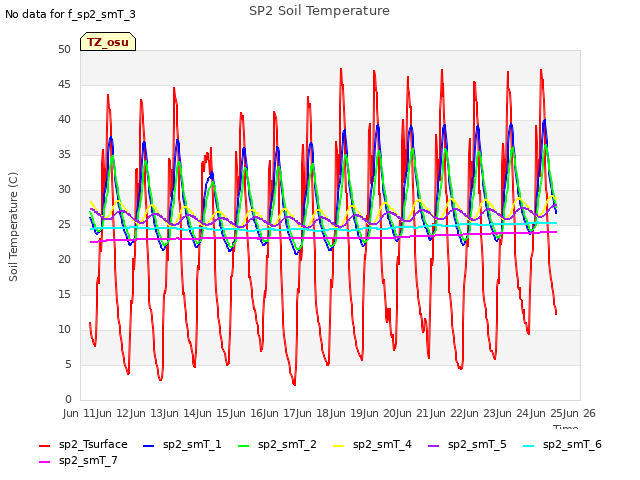Click the chart title SP2 Soil Temperature
This screenshot has height=480, width=640.
coord(319,11)
